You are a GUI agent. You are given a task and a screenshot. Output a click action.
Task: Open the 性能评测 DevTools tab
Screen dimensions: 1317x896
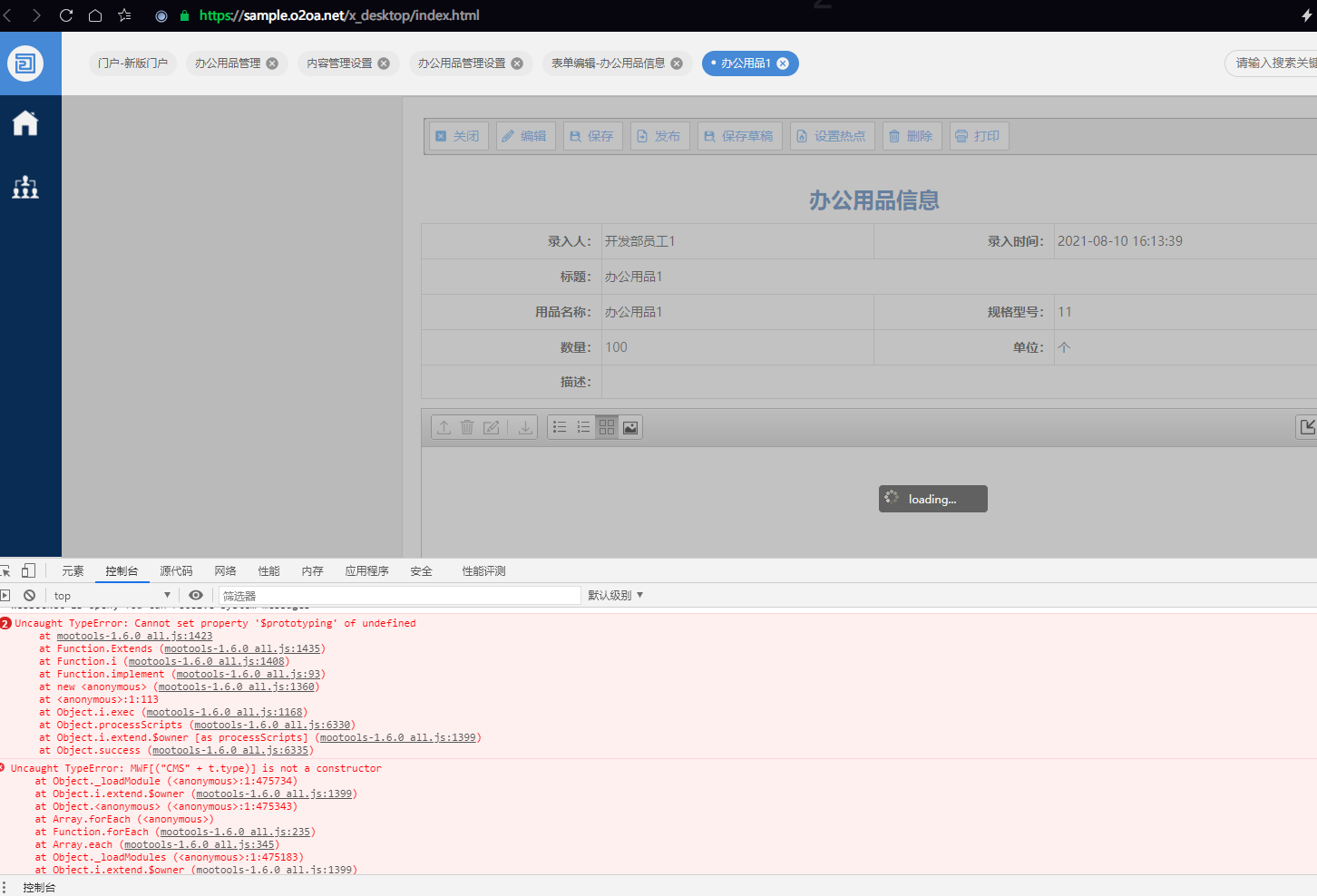tap(483, 571)
